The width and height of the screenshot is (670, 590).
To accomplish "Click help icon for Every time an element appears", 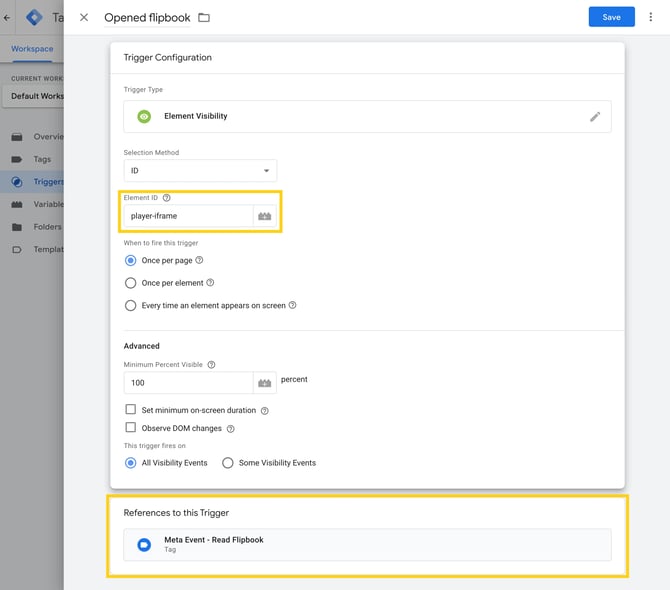I will pos(292,305).
